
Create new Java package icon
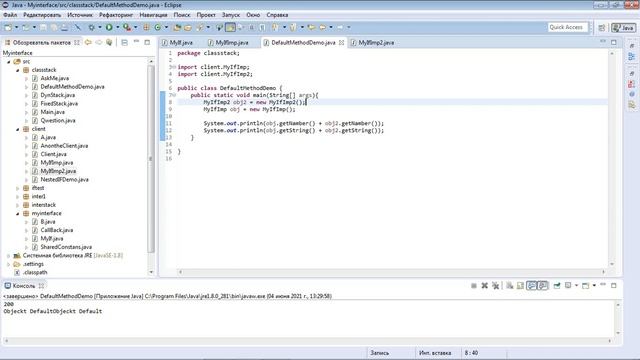pyautogui.click(x=146, y=27)
